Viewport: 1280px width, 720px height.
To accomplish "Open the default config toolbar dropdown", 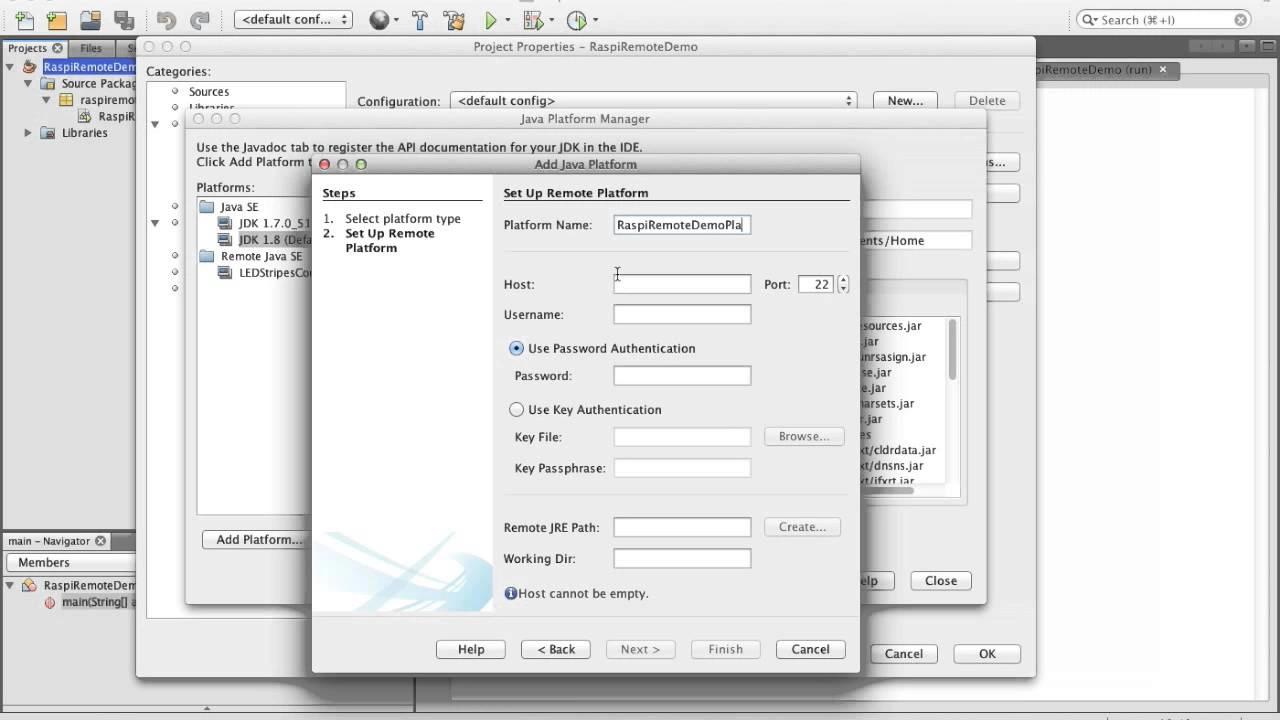I will pos(293,19).
